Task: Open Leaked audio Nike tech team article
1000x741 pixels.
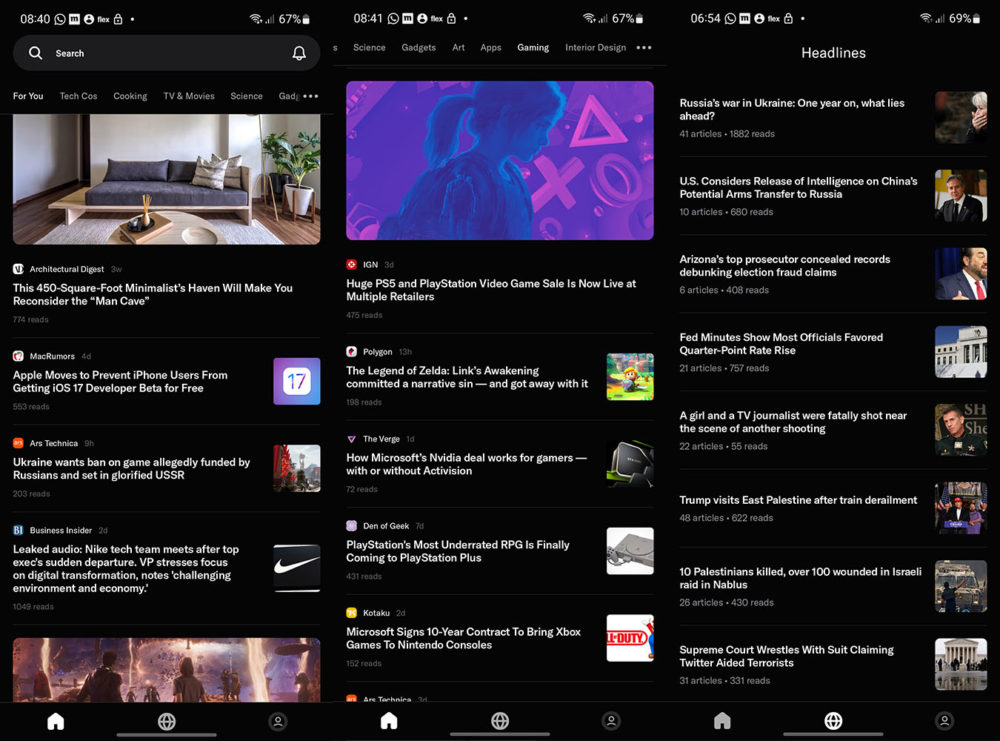Action: pyautogui.click(x=126, y=569)
